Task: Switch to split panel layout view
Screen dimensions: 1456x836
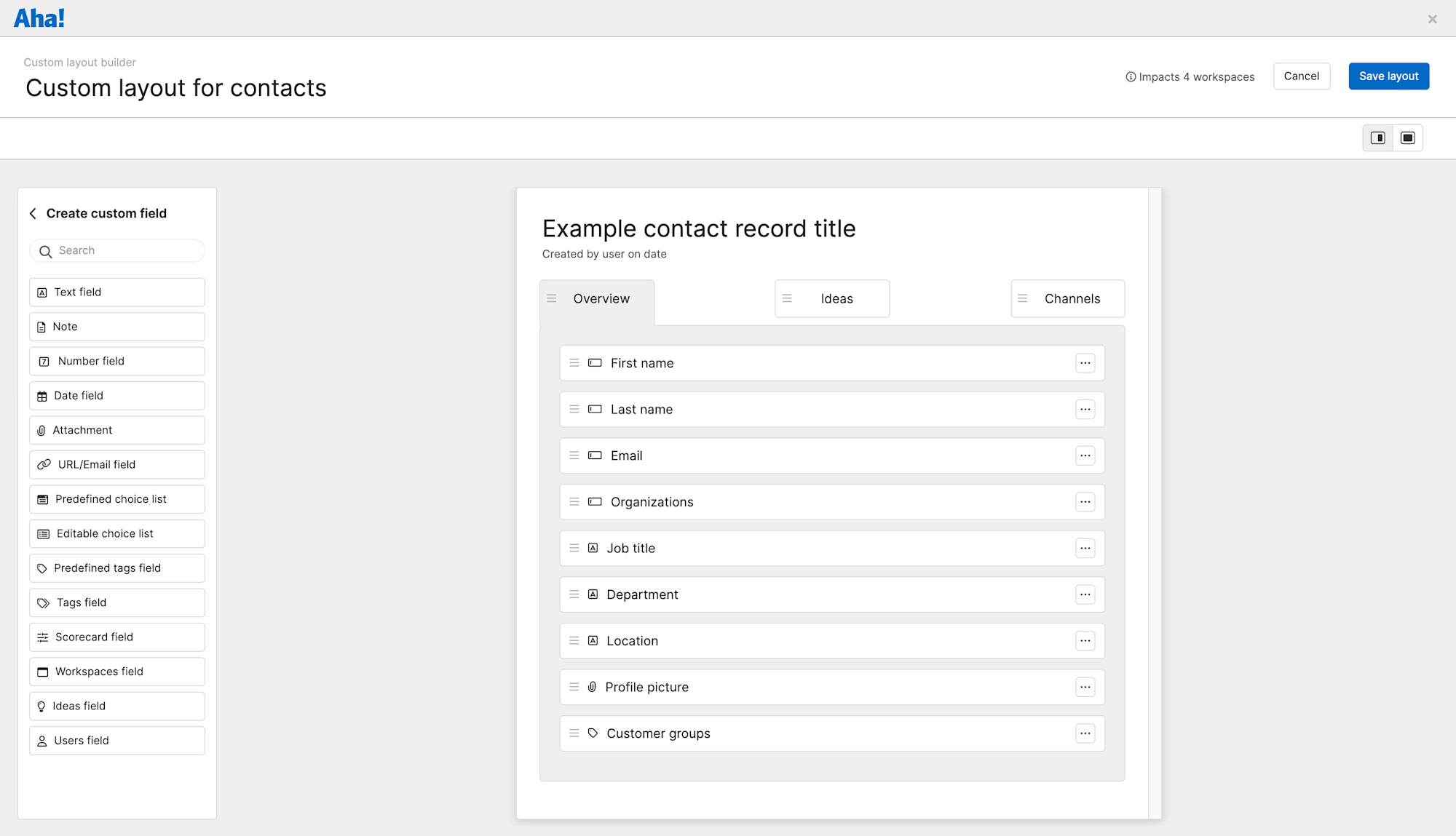Action: pos(1377,138)
